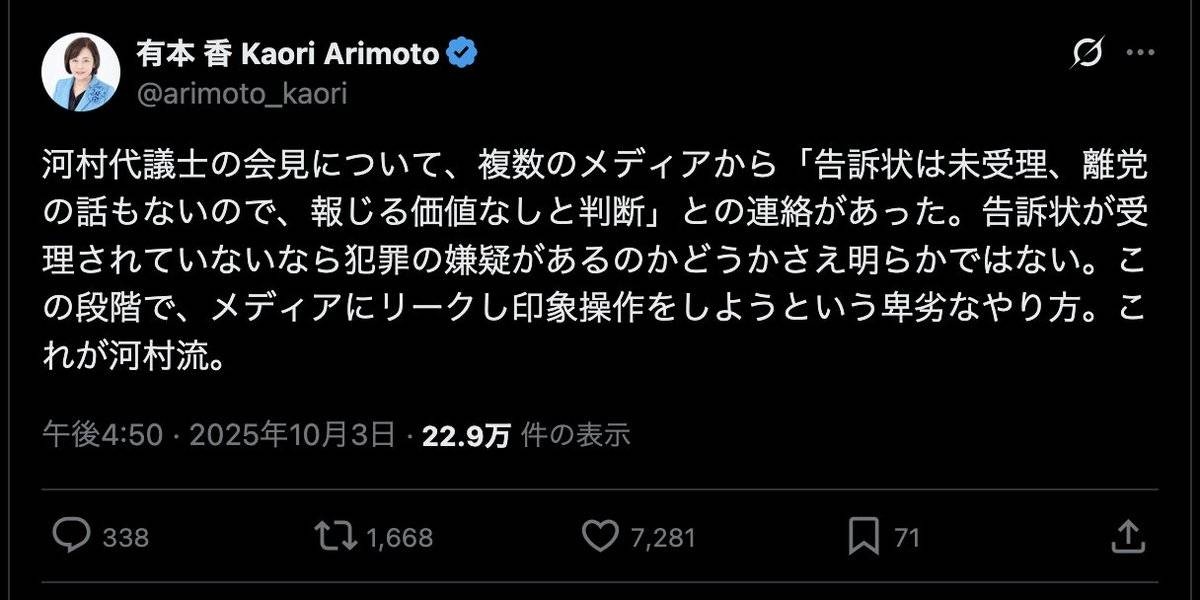Open the Grok explain icon
Screen dimensions: 1200x600
tap(1086, 53)
